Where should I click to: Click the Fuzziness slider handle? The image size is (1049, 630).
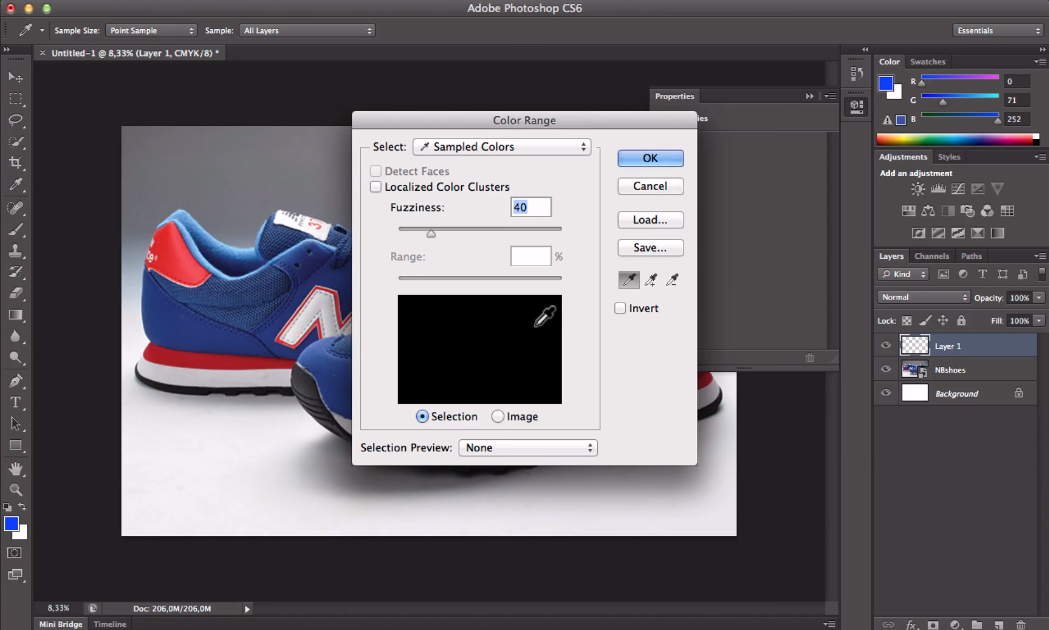[x=432, y=233]
